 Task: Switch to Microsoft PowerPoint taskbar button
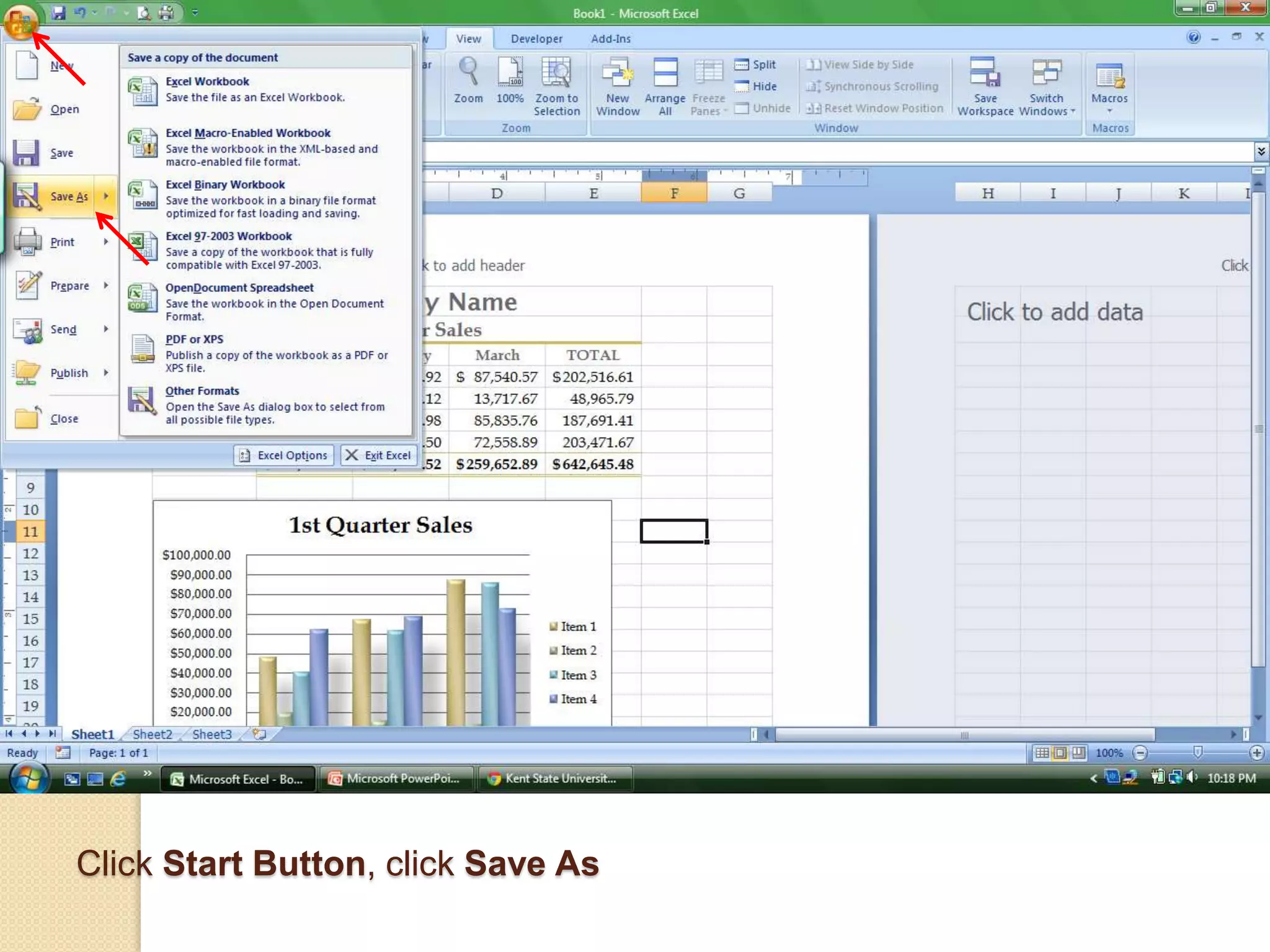pyautogui.click(x=396, y=778)
